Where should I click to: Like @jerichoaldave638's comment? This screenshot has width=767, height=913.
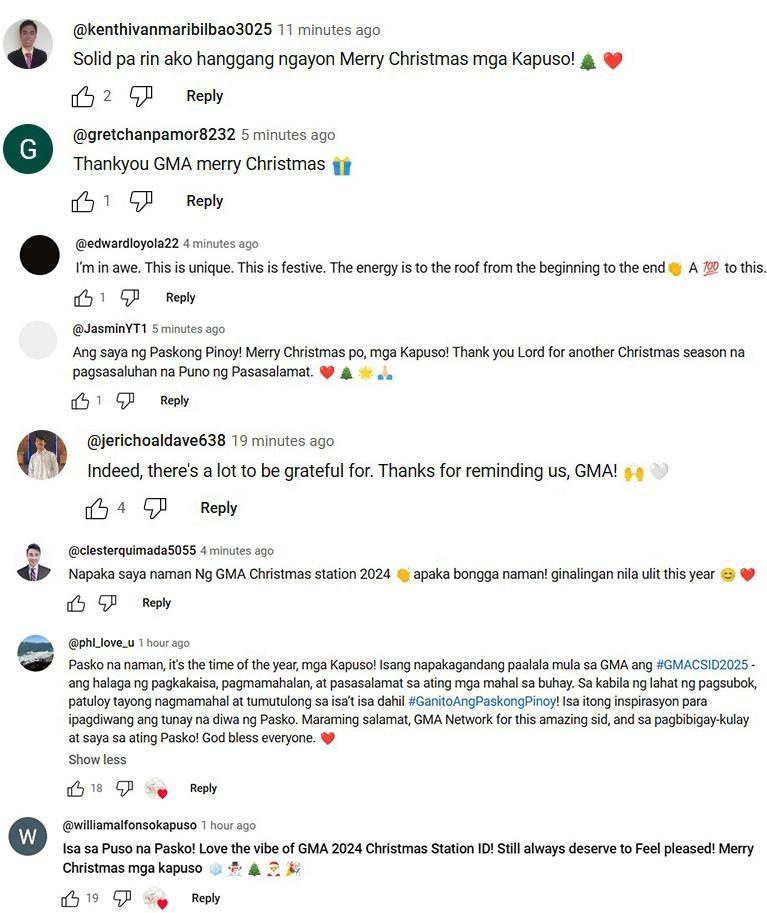(98, 507)
